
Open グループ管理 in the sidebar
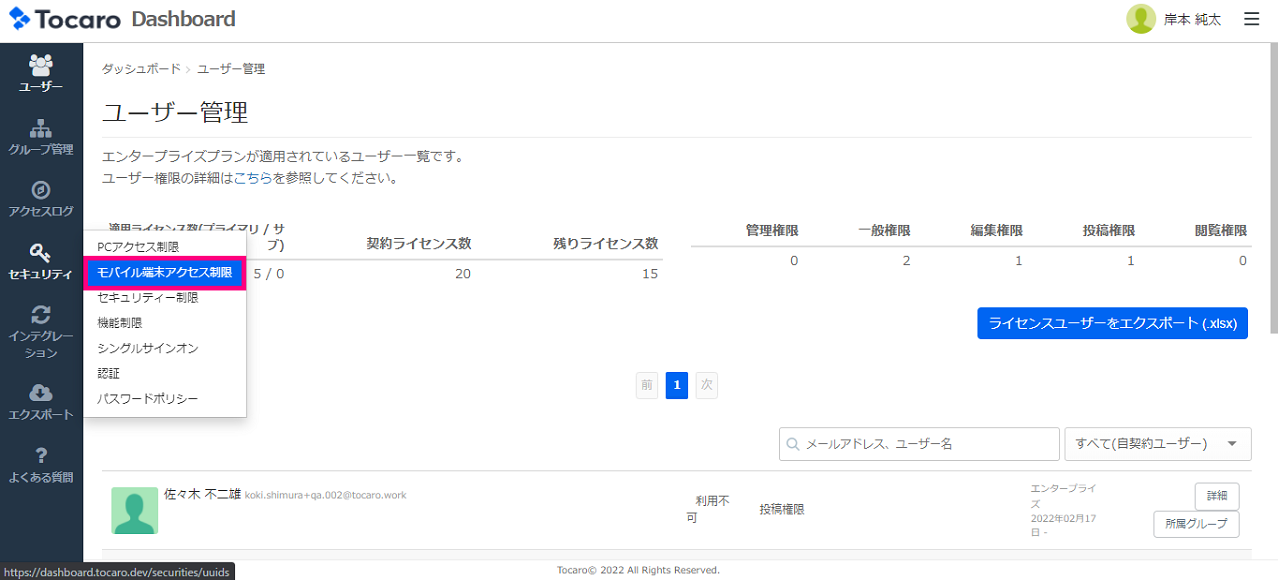tap(41, 137)
